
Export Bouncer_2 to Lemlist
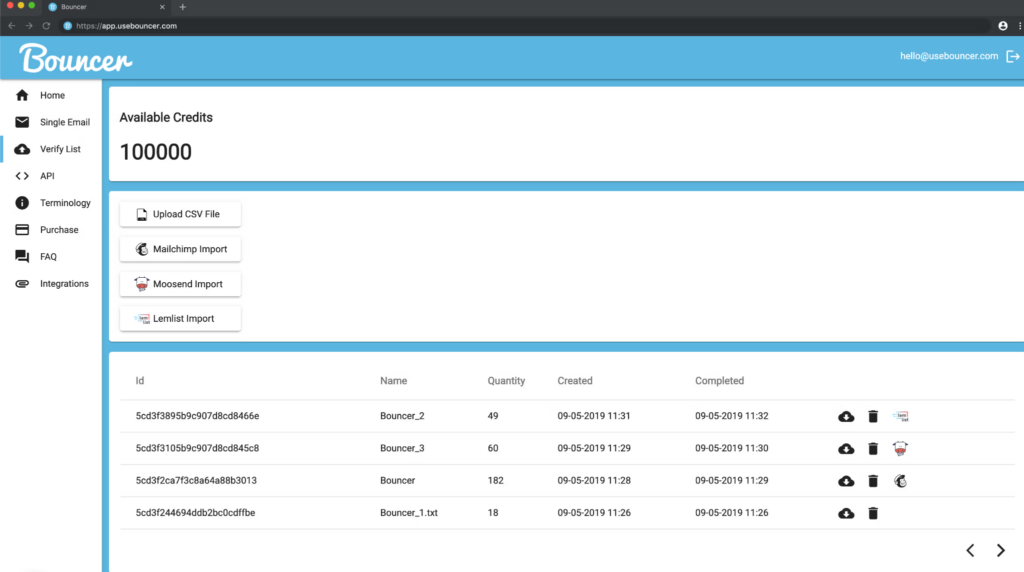pyautogui.click(x=901, y=417)
